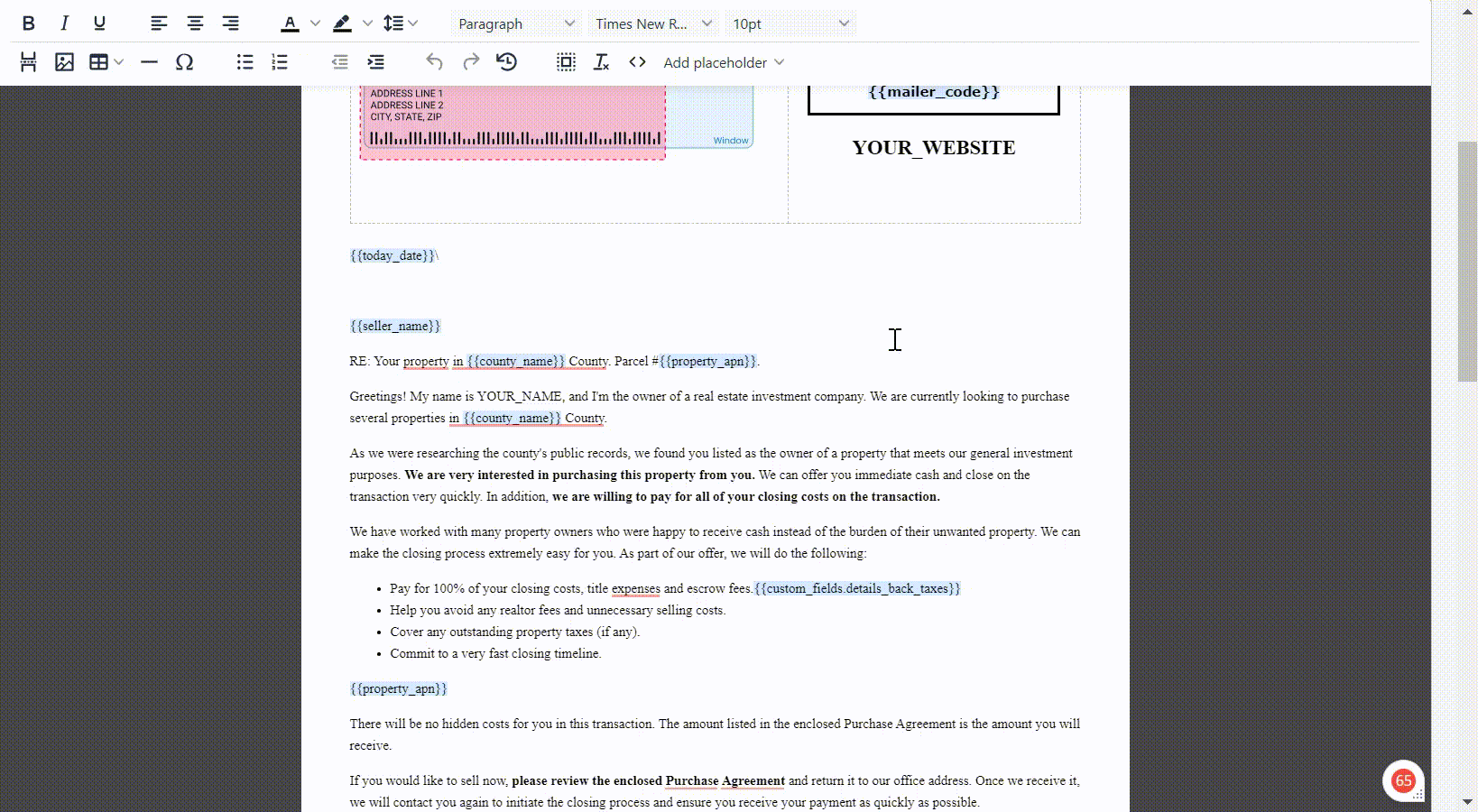
Task: Click YOUR_WEBSITE heading text
Action: click(x=934, y=148)
